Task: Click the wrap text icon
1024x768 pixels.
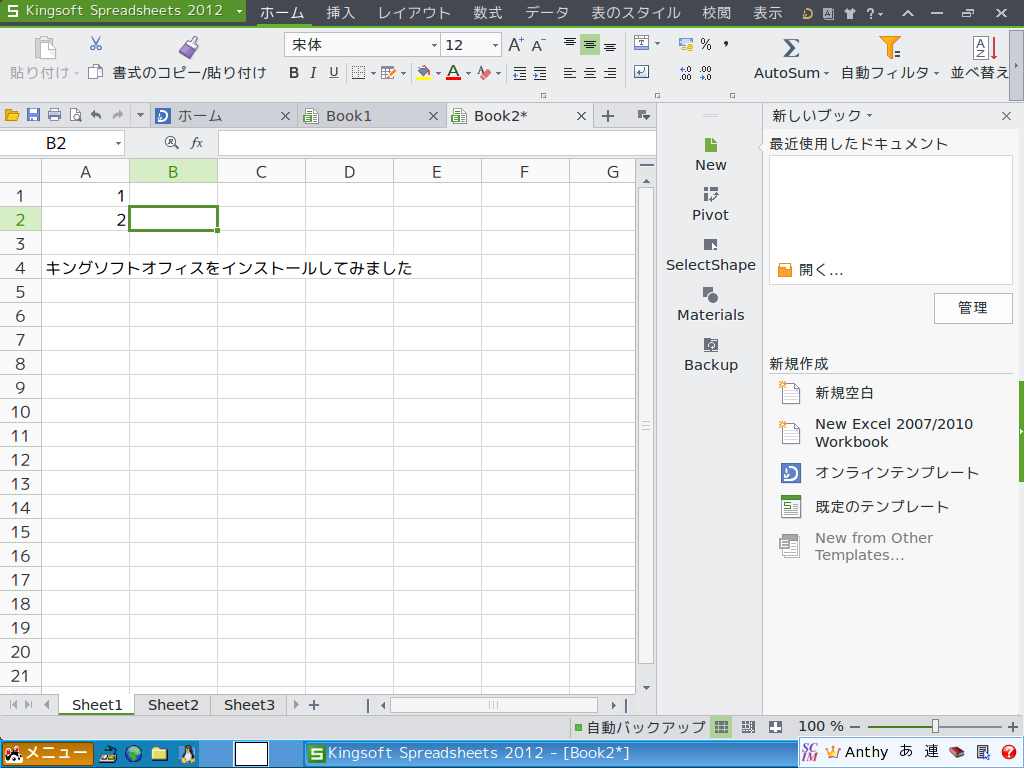Action: coord(641,72)
